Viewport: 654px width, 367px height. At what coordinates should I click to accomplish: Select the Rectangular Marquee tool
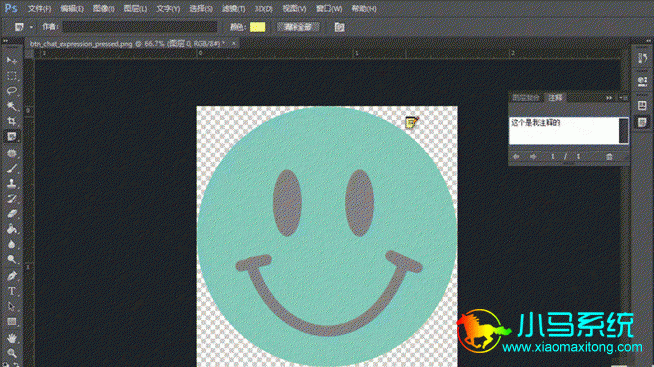12,76
